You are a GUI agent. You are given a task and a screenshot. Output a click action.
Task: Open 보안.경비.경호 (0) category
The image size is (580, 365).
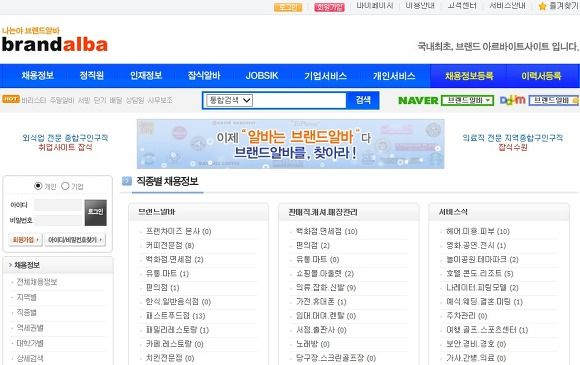coord(476,344)
